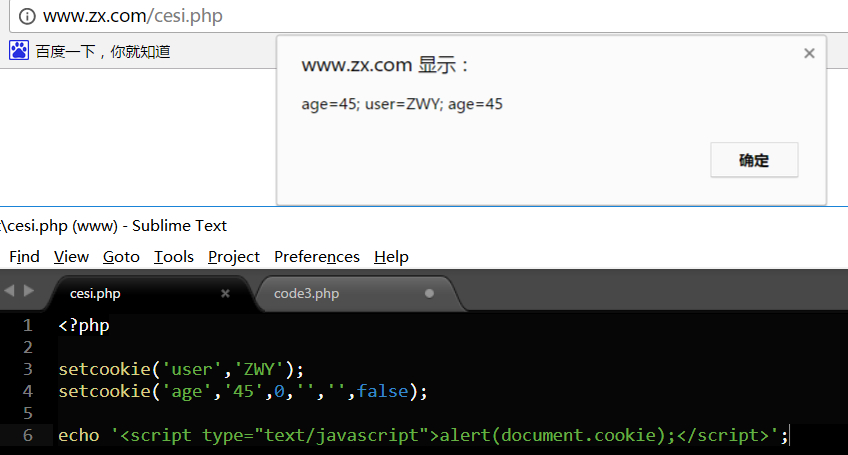Click the Baidu paw bookmark icon
848x455 pixels.
coord(19,50)
